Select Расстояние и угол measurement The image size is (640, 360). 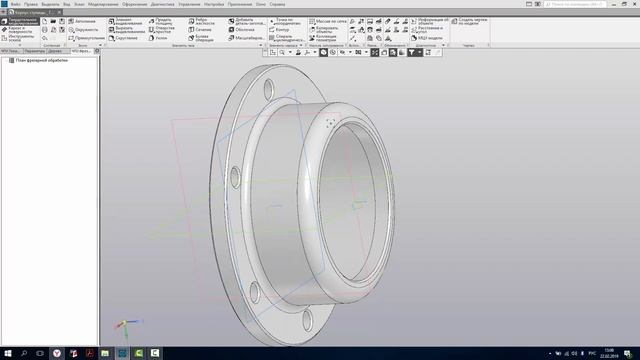(427, 30)
